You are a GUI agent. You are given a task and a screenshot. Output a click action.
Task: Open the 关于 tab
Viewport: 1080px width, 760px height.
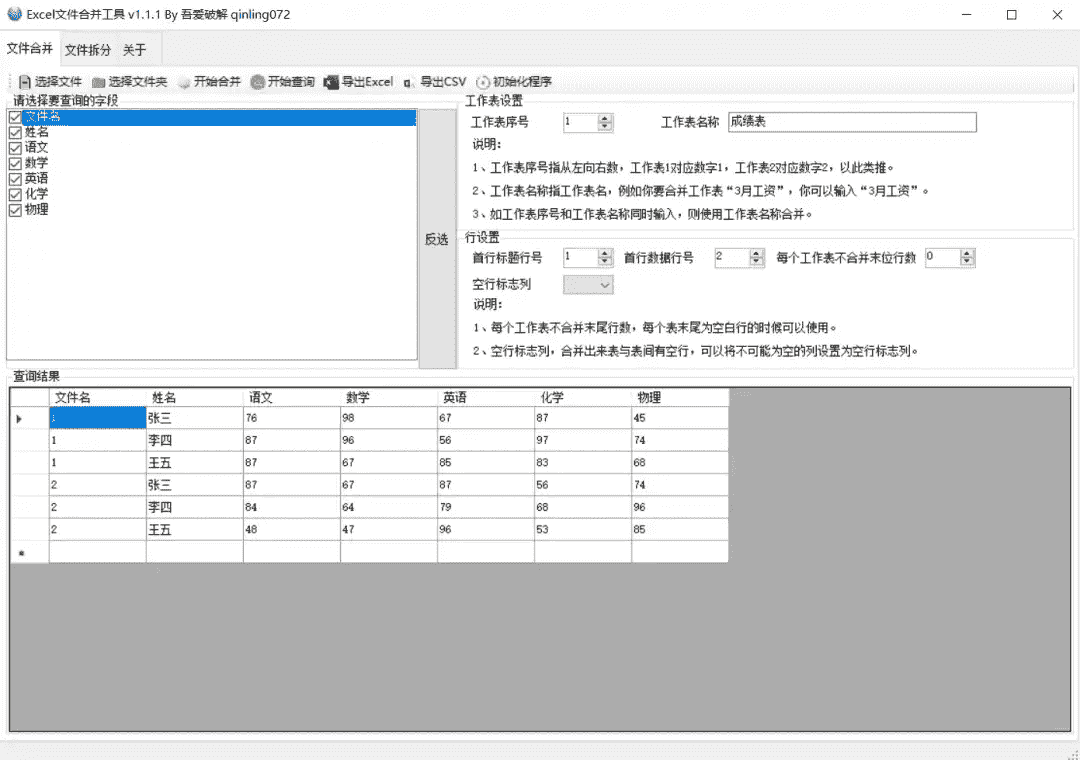[x=134, y=50]
